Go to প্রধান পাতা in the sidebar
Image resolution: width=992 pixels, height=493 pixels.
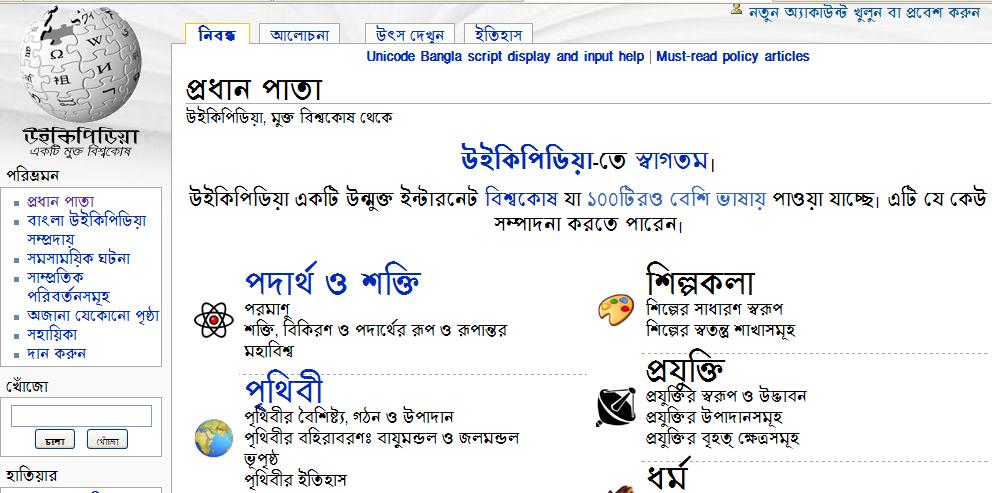(60, 202)
